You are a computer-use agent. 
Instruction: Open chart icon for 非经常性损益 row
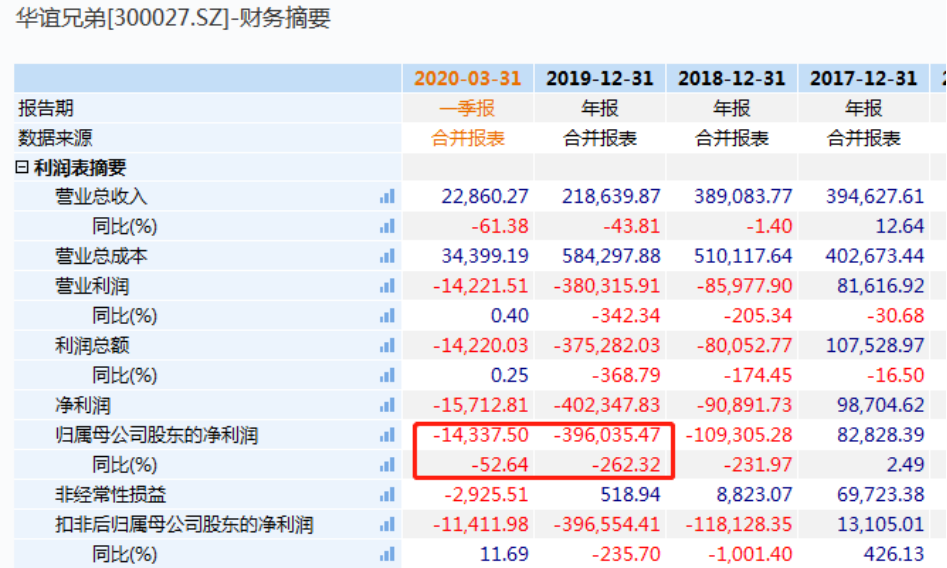click(x=387, y=494)
